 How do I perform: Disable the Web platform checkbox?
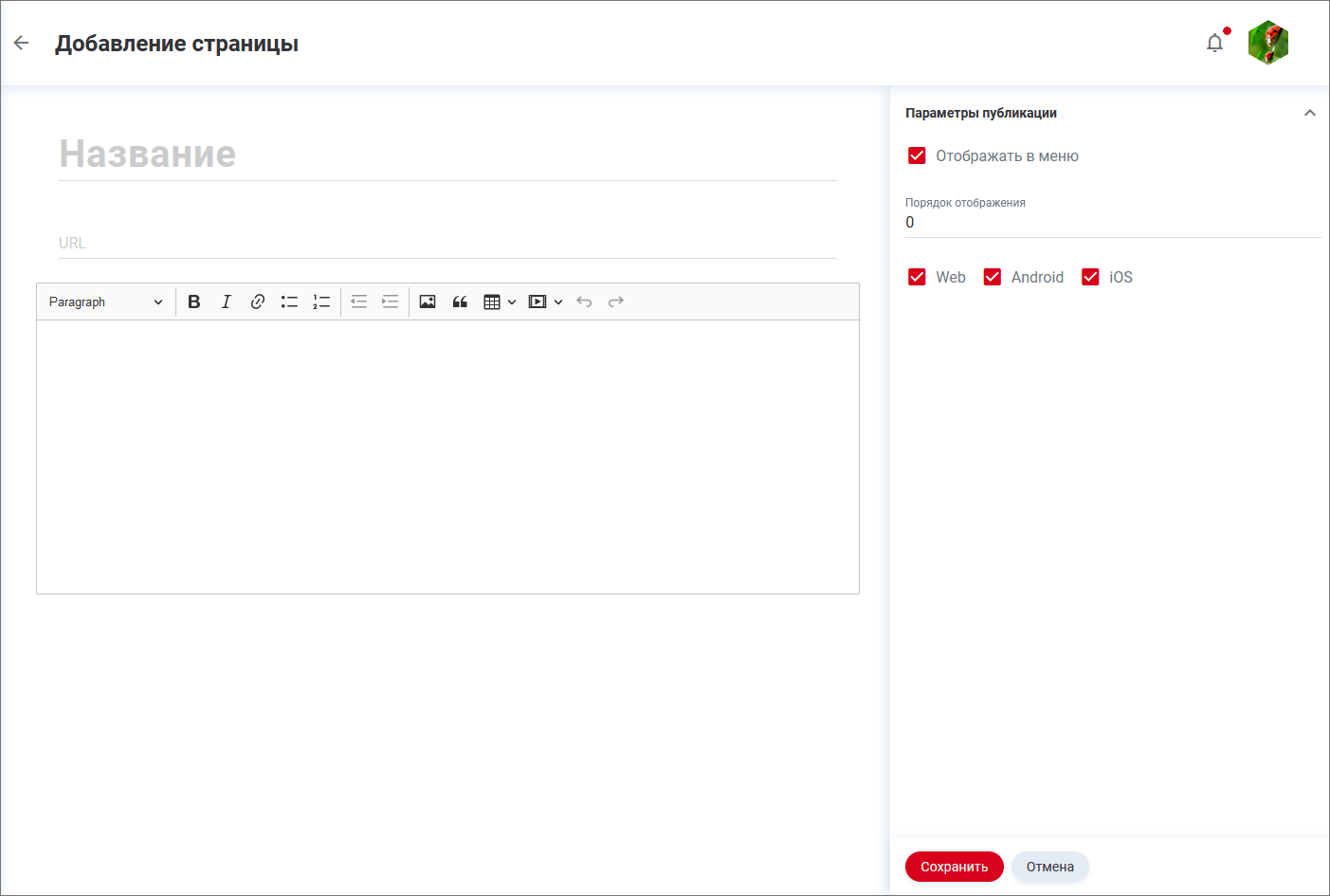point(917,277)
